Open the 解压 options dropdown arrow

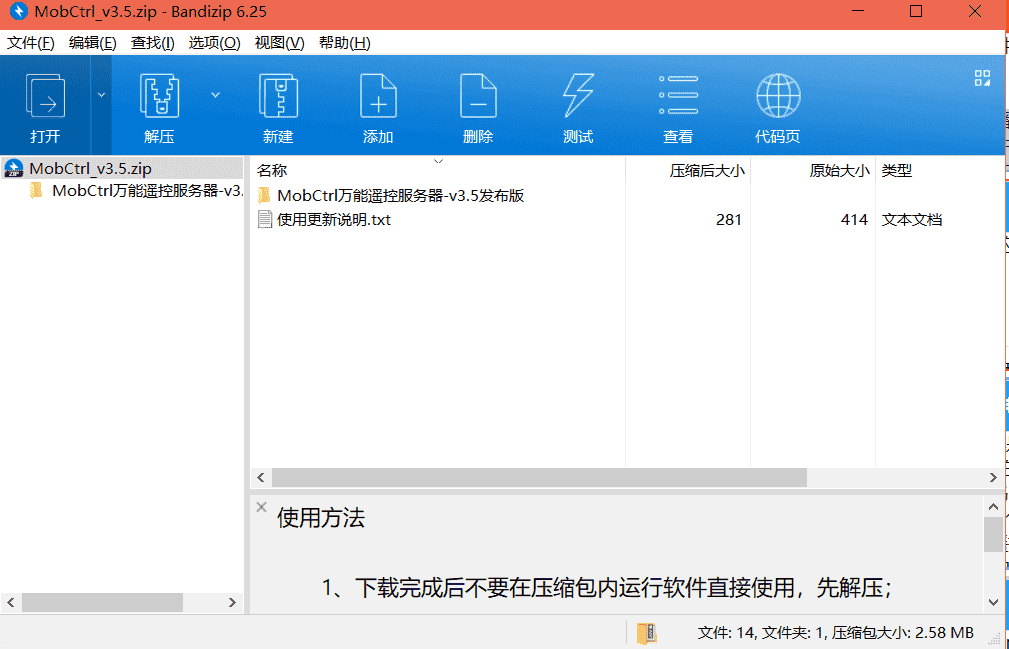(216, 95)
